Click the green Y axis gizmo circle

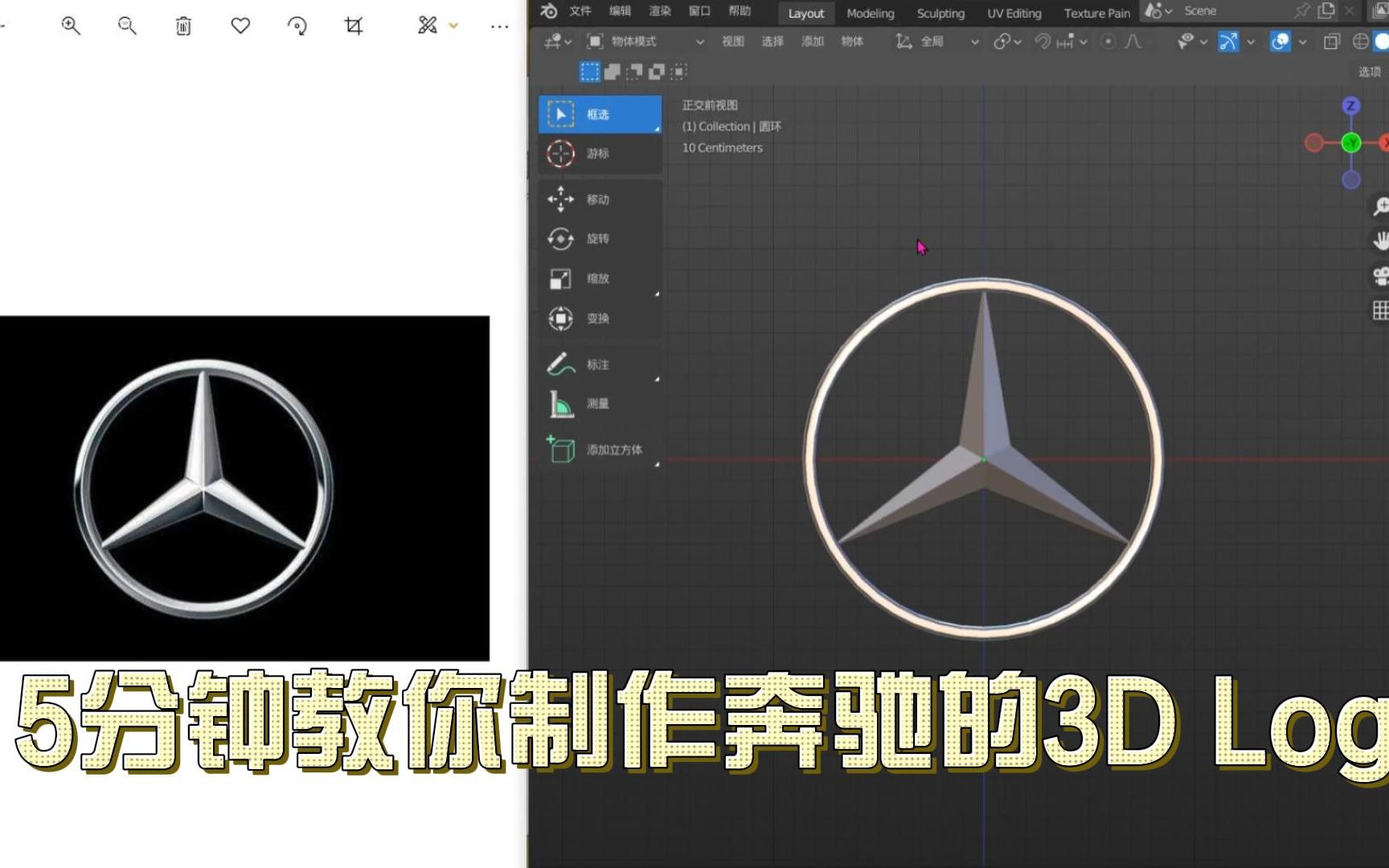pos(1351,143)
